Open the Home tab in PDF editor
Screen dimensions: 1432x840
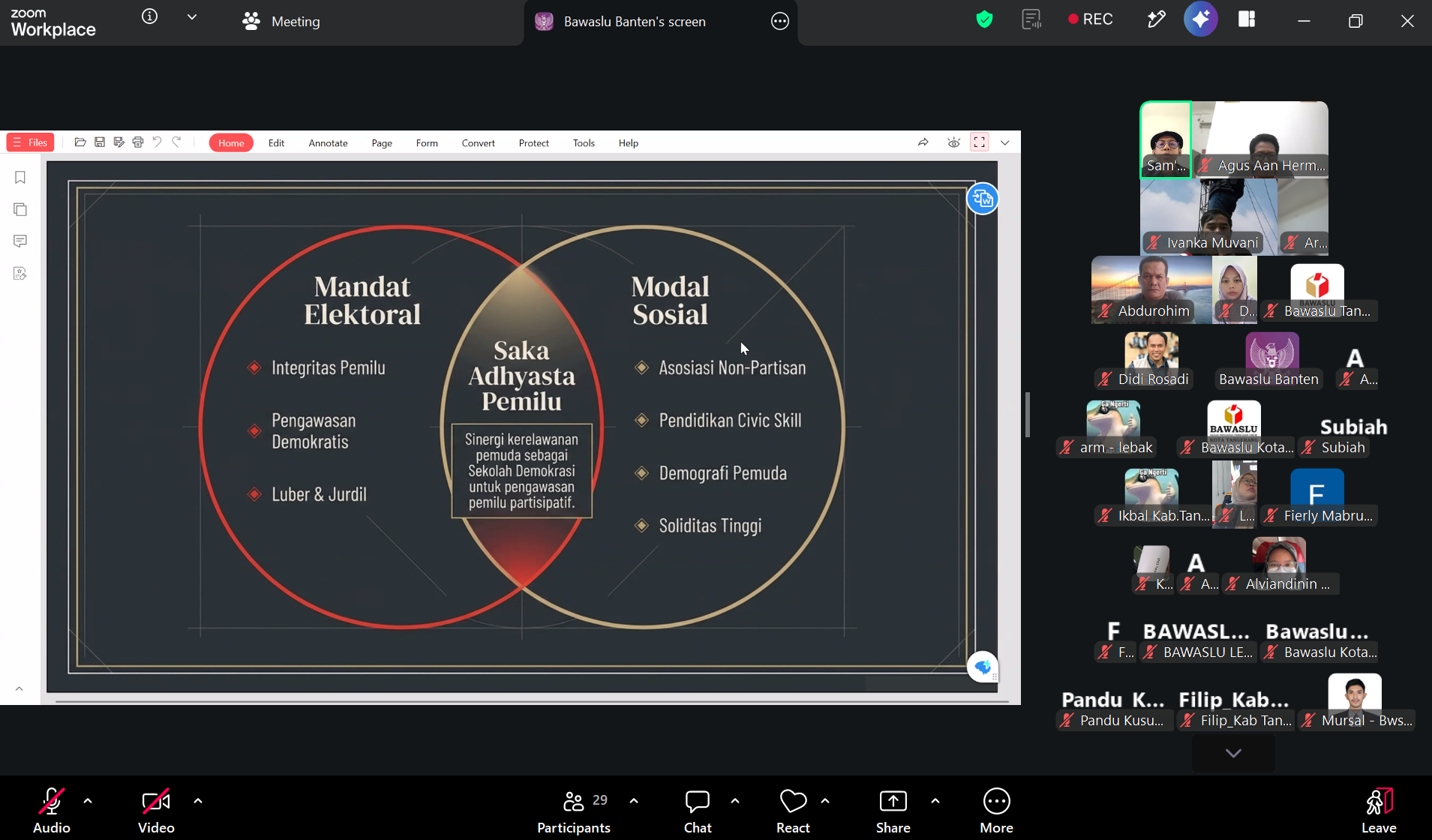(231, 142)
